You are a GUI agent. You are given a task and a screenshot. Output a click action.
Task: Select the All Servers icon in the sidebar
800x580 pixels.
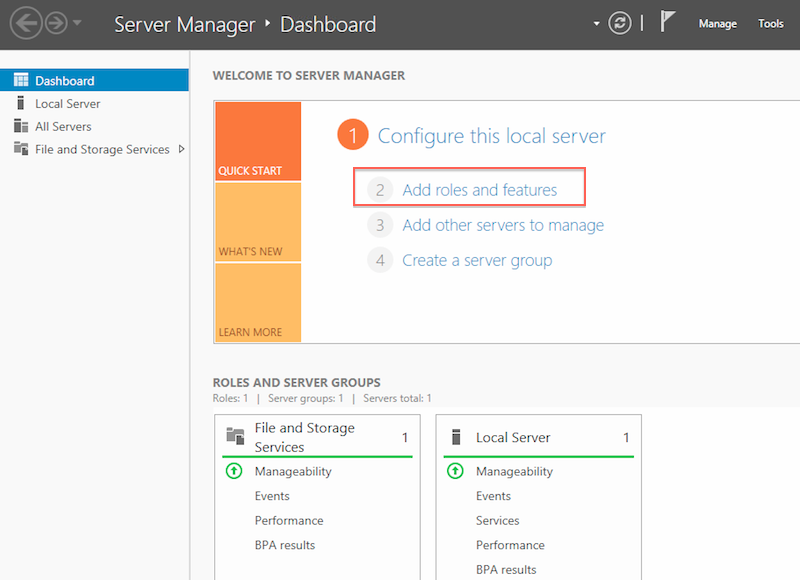(x=20, y=126)
